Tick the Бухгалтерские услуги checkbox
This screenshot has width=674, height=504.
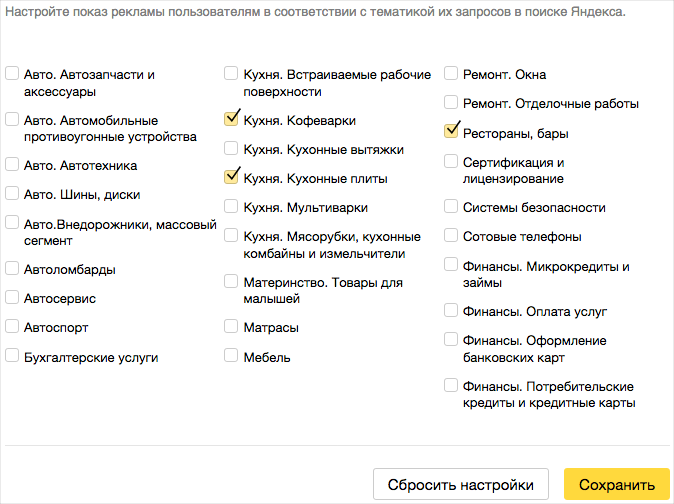tap(12, 356)
